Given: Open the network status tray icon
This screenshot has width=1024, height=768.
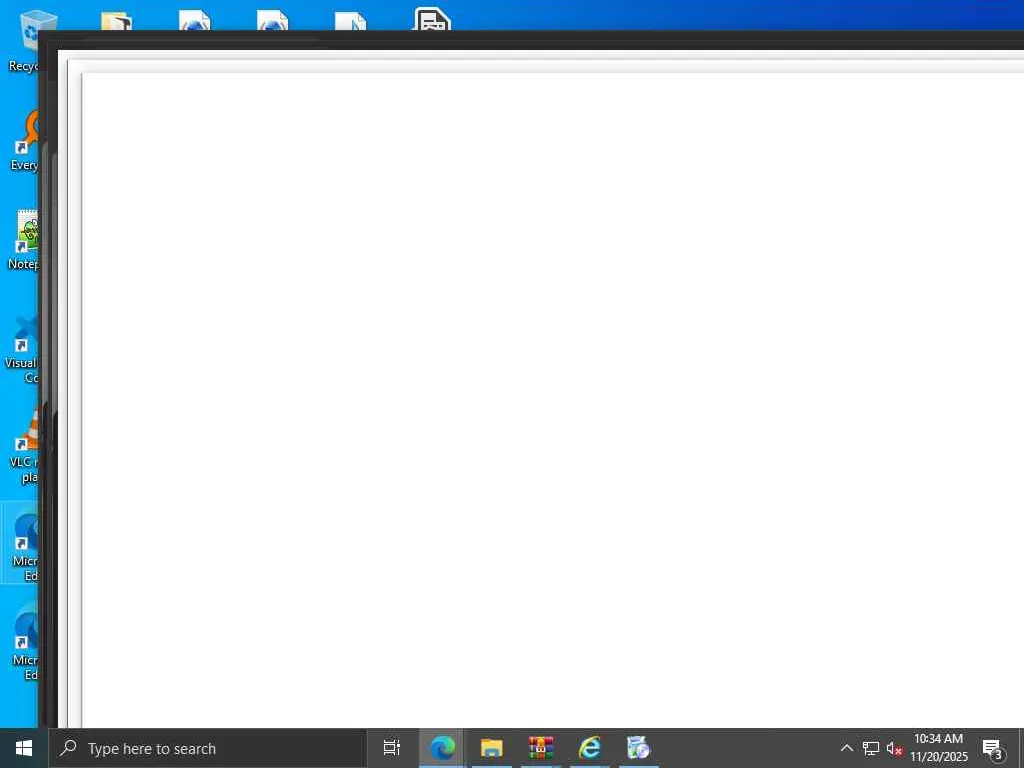Looking at the screenshot, I should tap(871, 748).
